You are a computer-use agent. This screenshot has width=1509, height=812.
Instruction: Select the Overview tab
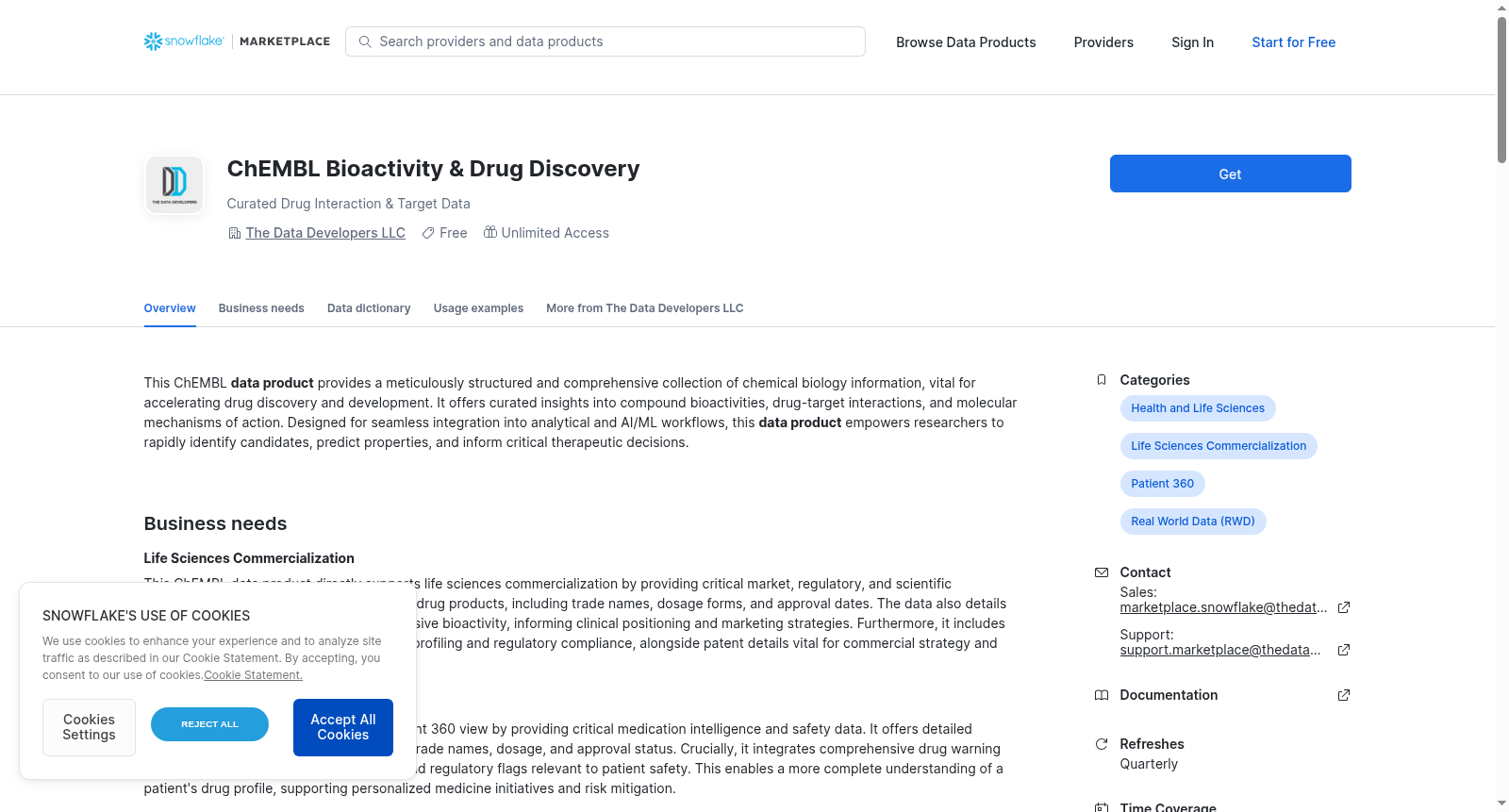170,308
